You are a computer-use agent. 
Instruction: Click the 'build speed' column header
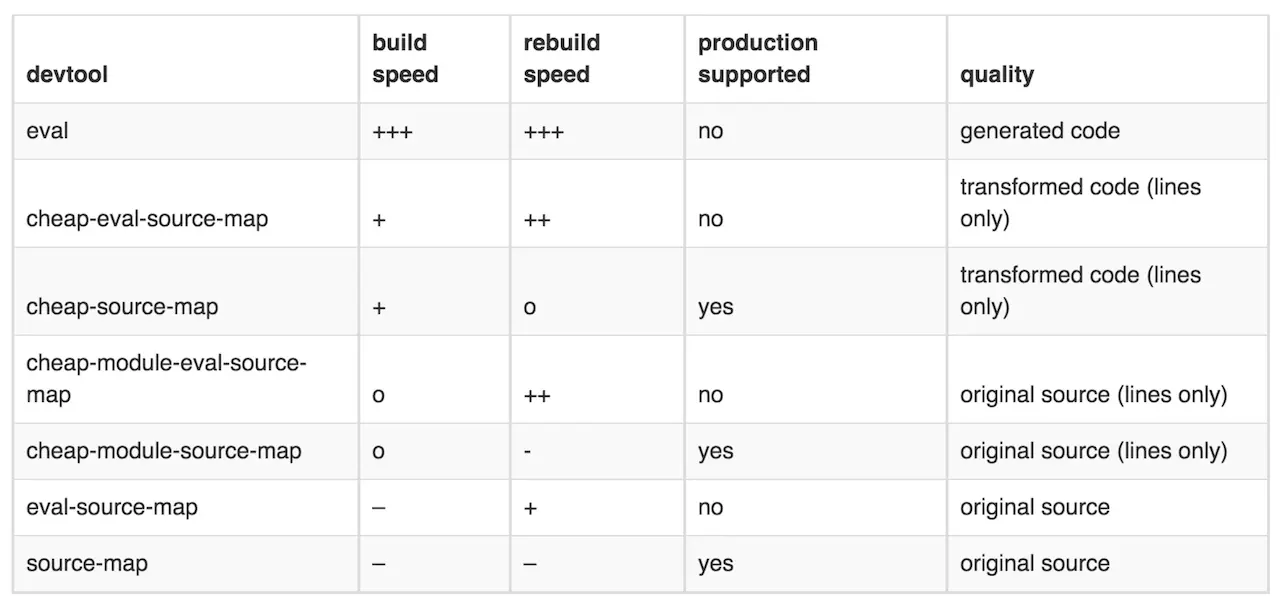[x=405, y=59]
